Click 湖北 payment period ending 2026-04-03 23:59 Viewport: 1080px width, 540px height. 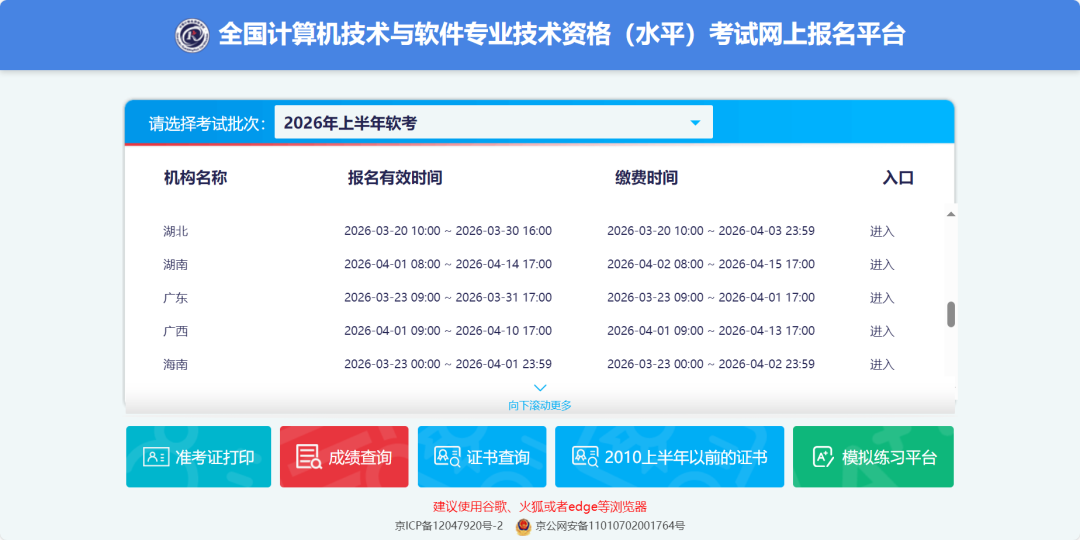pos(711,231)
